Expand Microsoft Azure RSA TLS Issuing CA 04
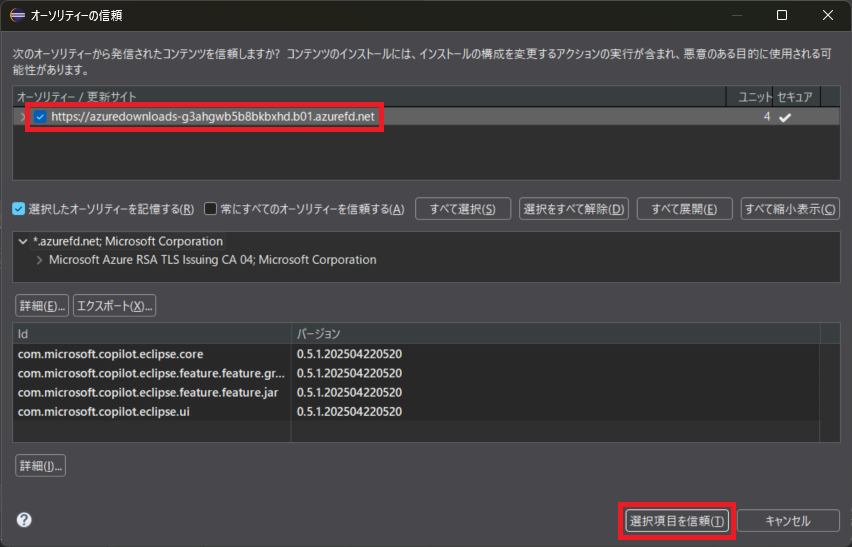Screen dimensions: 852x547 pos(39,260)
